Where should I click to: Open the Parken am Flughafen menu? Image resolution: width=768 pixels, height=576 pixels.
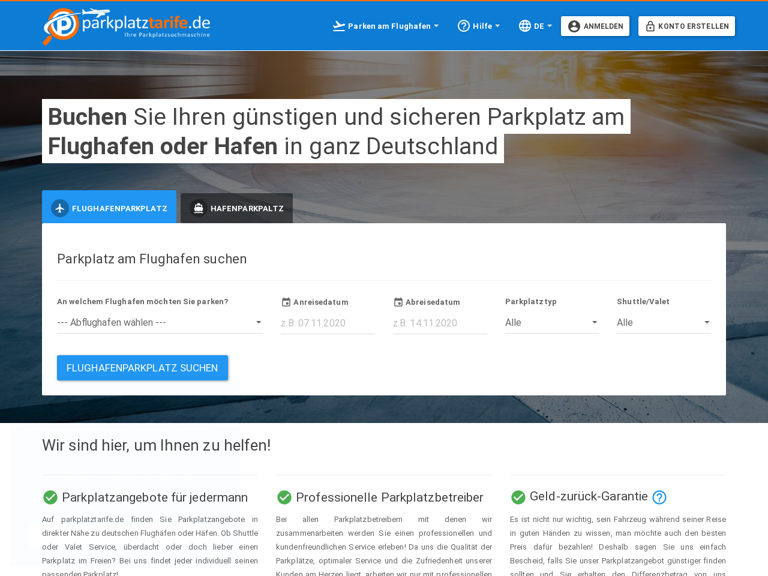tap(386, 26)
